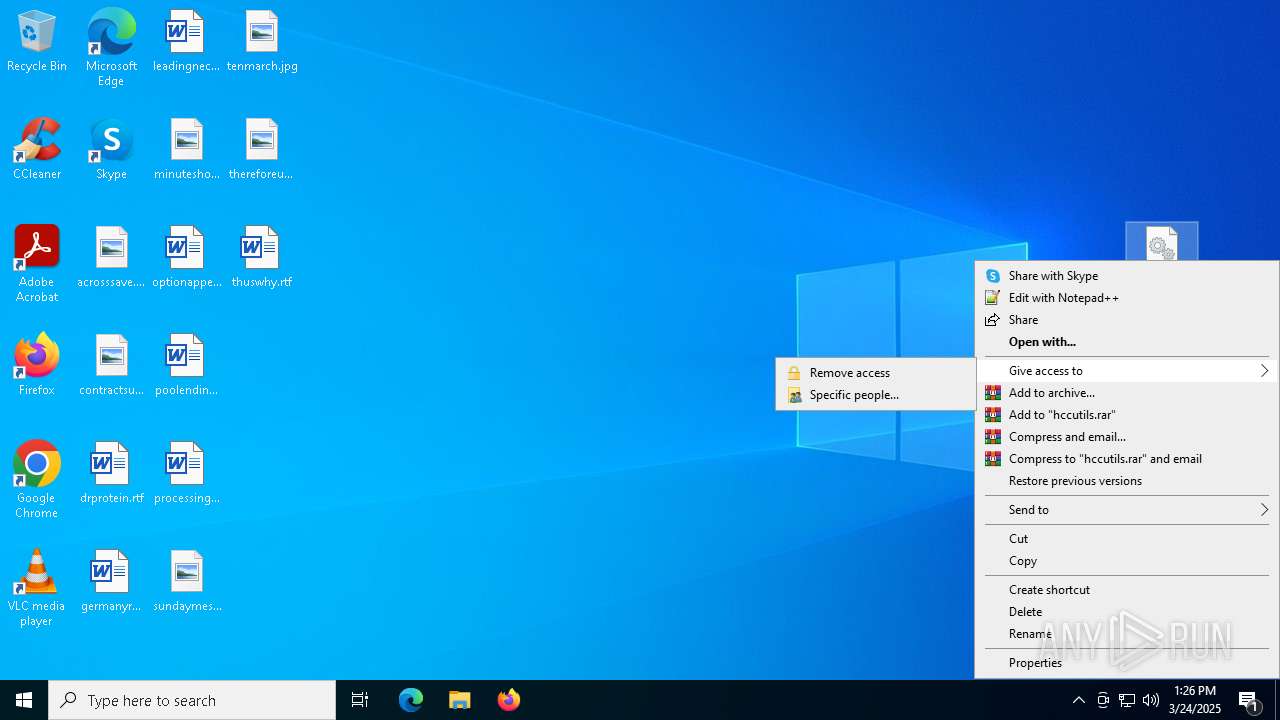
Task: Select the contractsu image file
Action: click(111, 365)
